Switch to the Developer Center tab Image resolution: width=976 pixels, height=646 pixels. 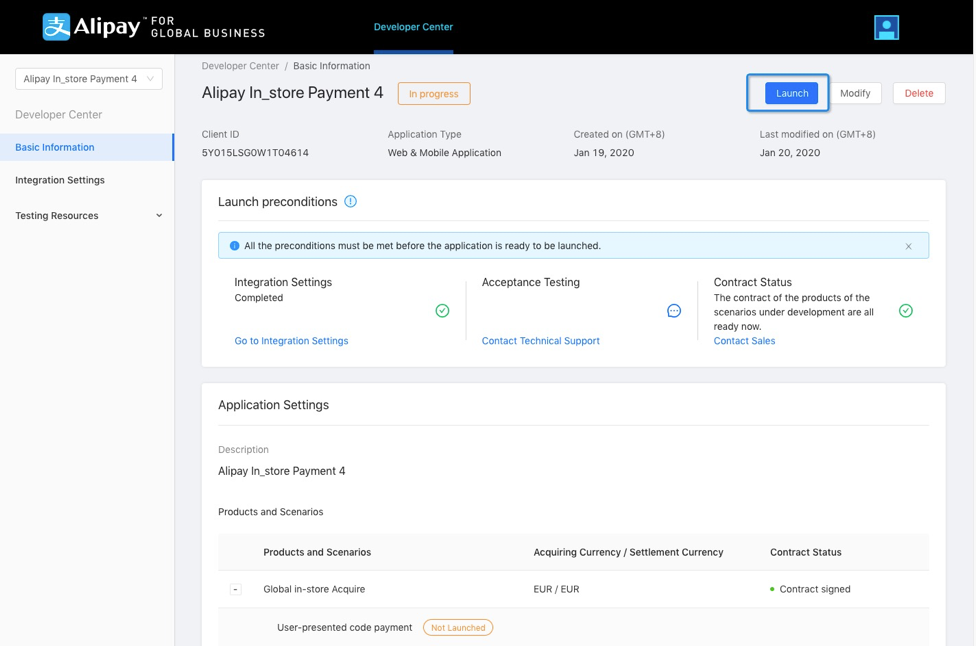coord(413,27)
